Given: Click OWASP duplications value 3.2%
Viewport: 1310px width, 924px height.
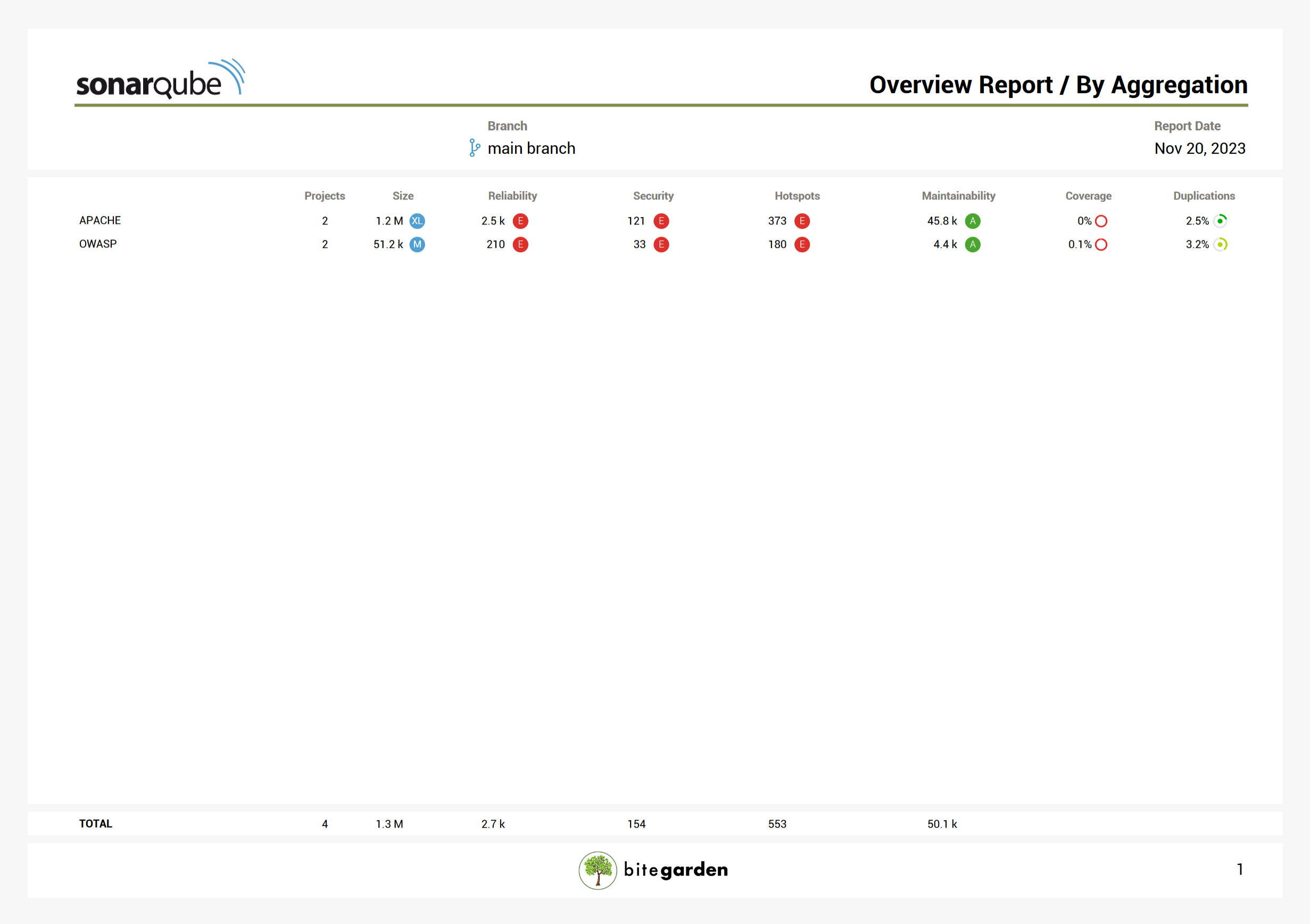Looking at the screenshot, I should (1197, 244).
